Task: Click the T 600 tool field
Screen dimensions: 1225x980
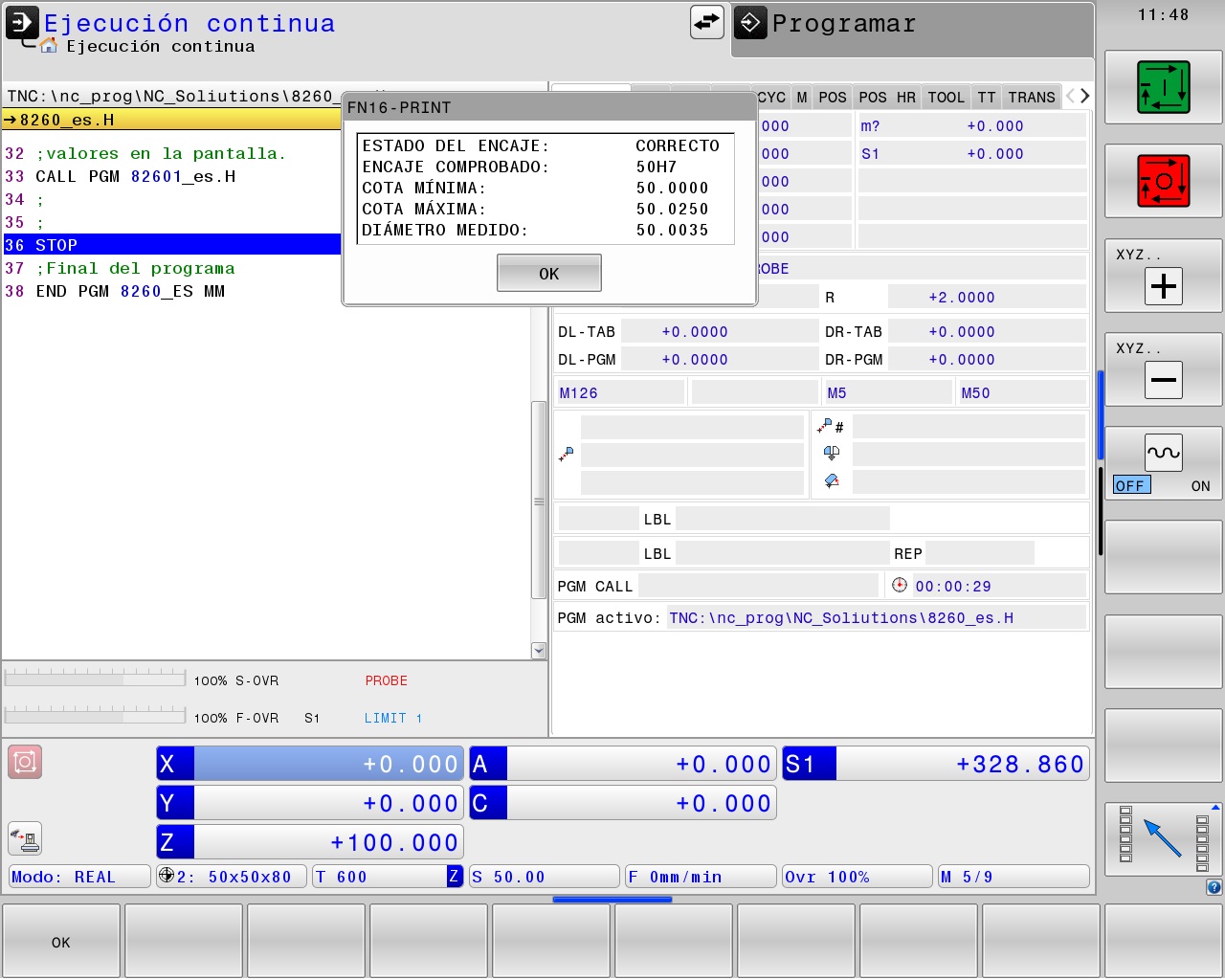Action: 388,877
